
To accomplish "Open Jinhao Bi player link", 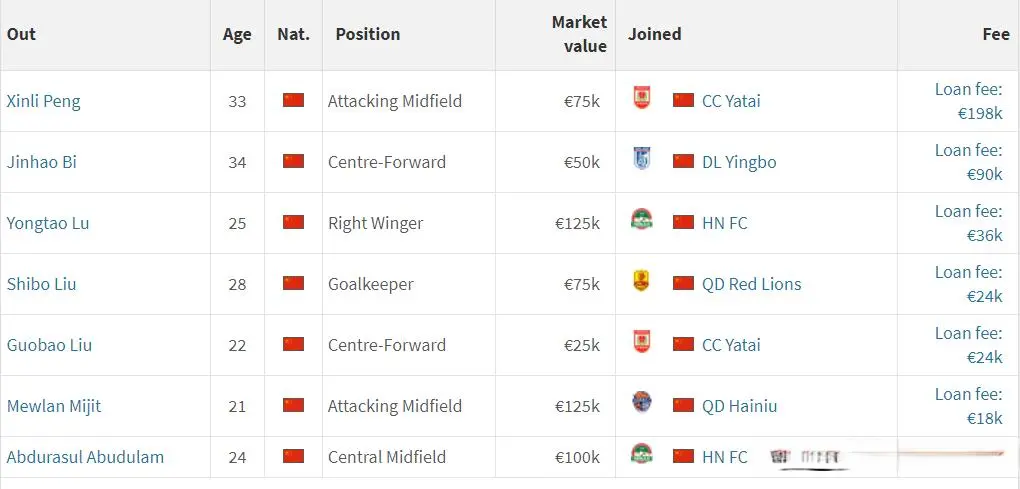I will pos(42,162).
